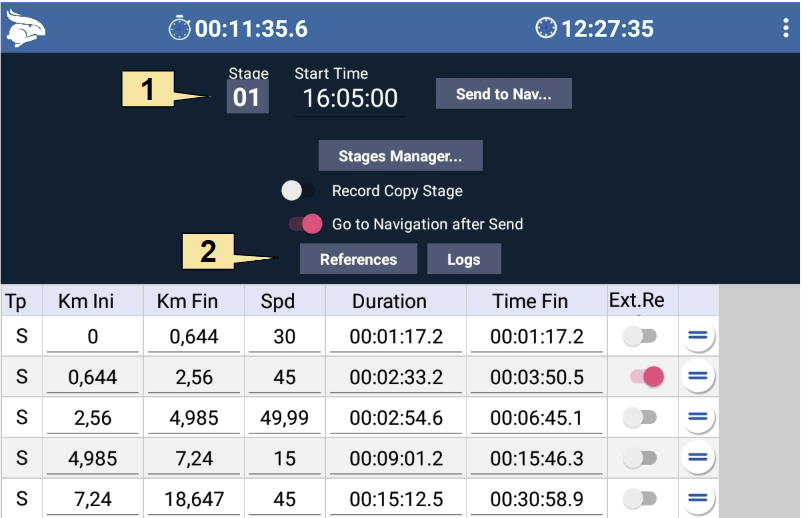Viewport: 806px width, 518px height.
Task: Tap the reorder handle for the speed 49,99 row
Action: [x=698, y=417]
